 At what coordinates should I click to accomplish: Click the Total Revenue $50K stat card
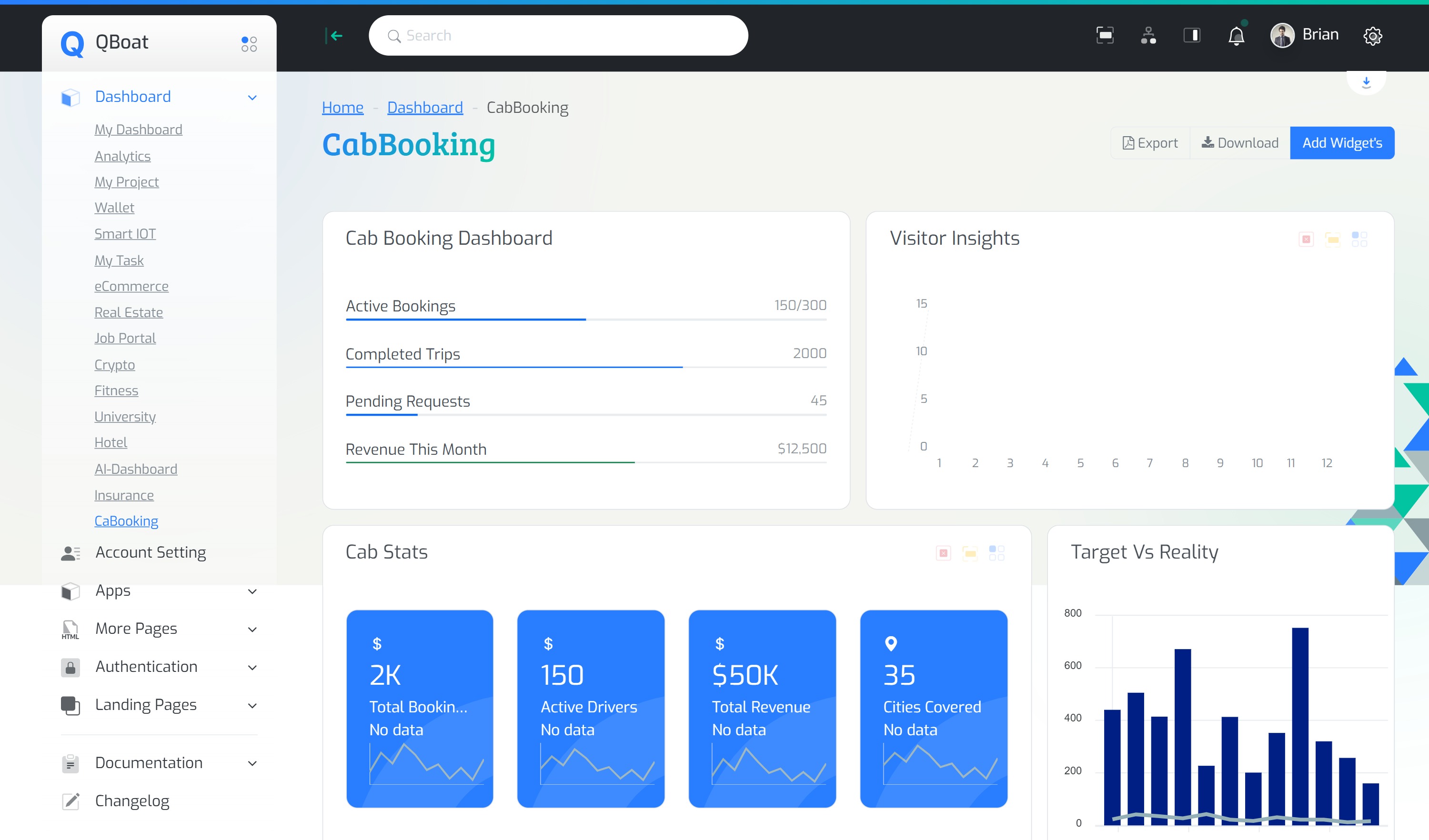762,709
